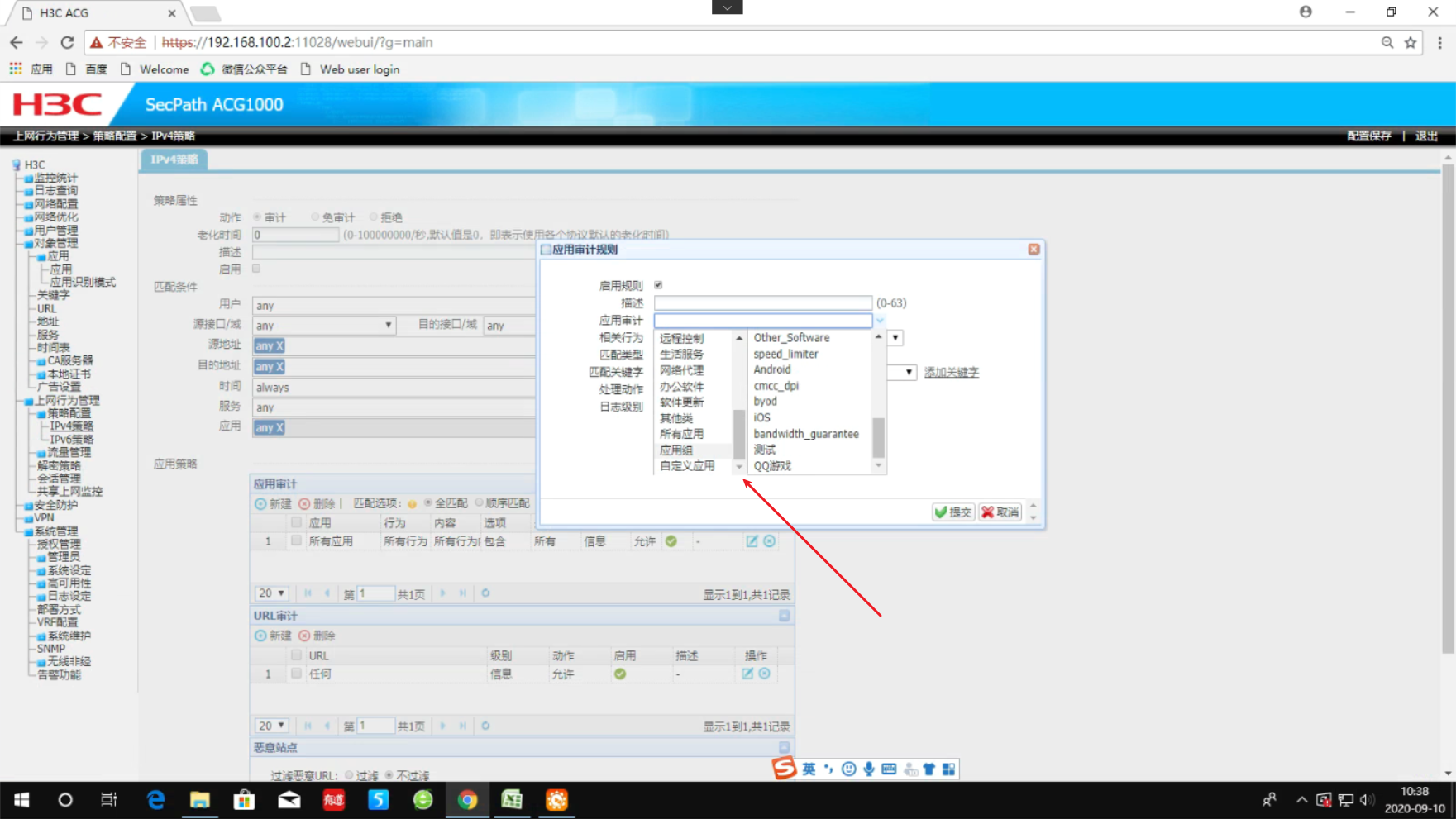1456x819 pixels.
Task: Select the 全匹配 radio option
Action: click(427, 502)
